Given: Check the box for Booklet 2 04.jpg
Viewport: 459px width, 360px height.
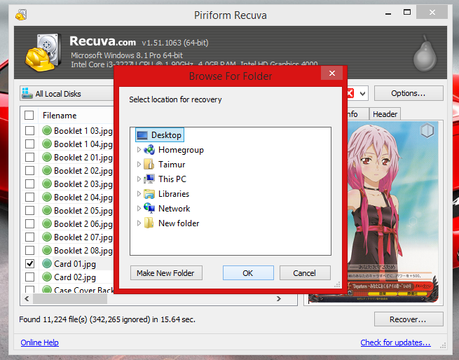Looking at the screenshot, I should tap(30, 197).
